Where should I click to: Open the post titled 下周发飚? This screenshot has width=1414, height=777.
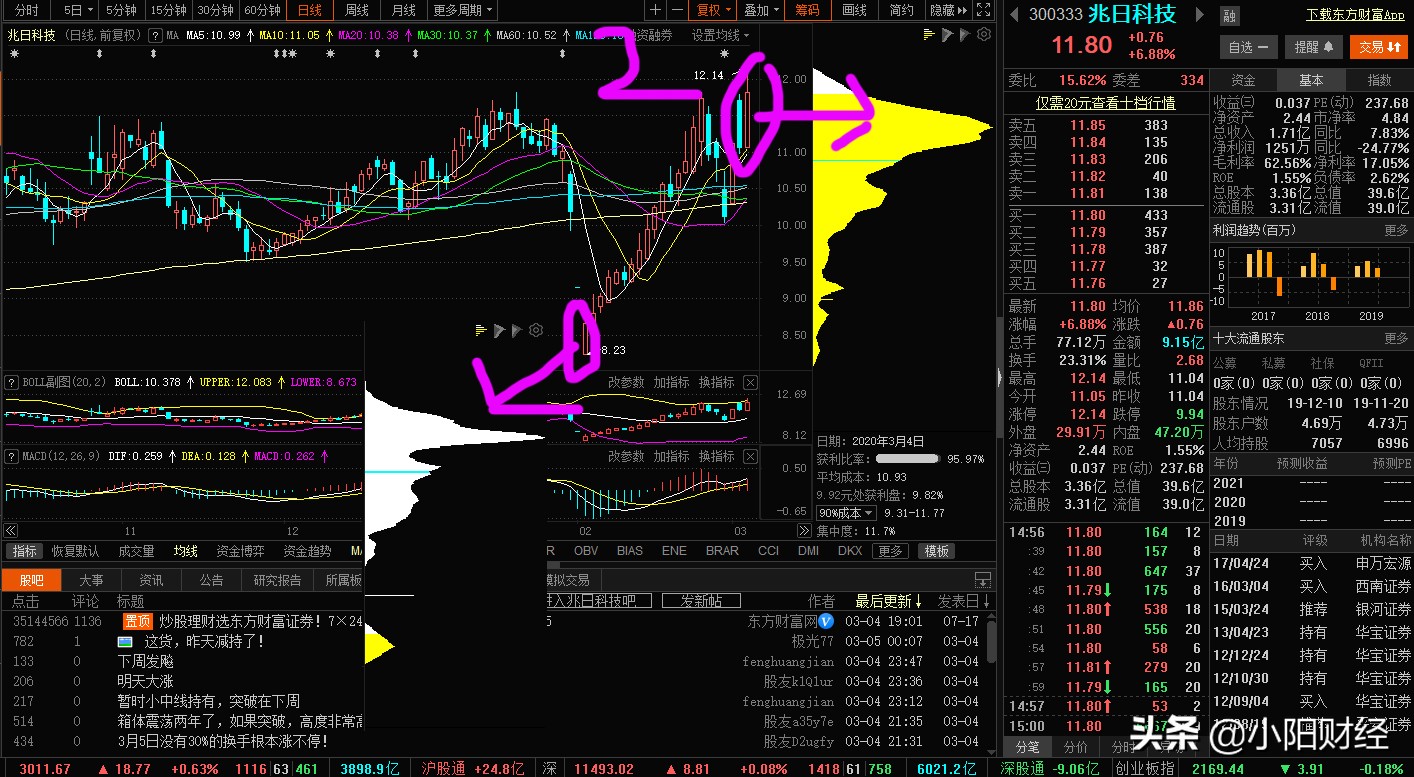[146, 661]
